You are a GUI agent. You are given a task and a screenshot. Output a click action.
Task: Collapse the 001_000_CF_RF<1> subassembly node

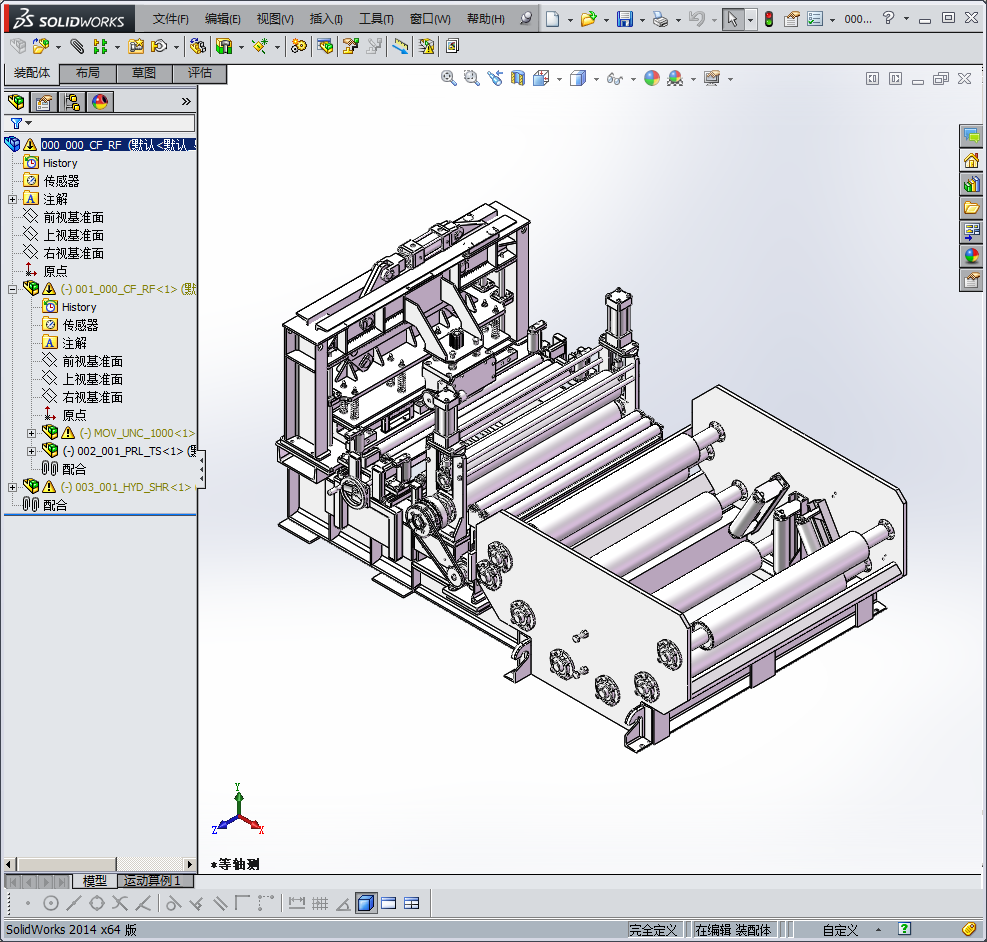(12, 289)
